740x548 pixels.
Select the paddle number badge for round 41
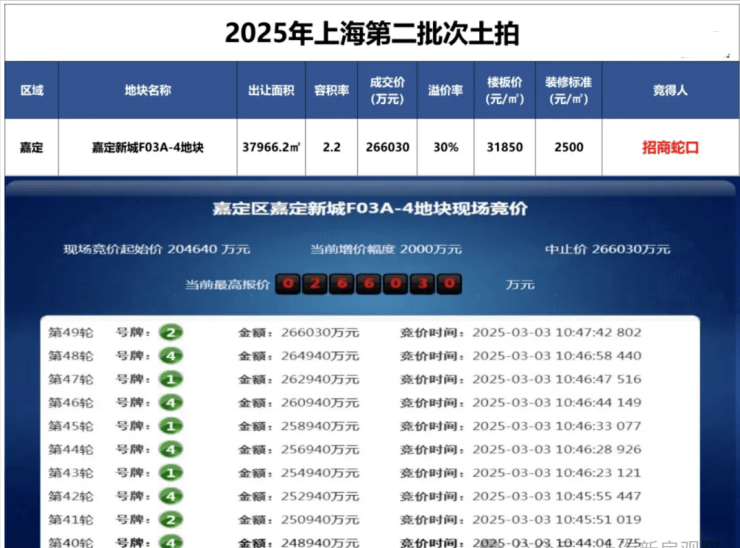pyautogui.click(x=171, y=519)
